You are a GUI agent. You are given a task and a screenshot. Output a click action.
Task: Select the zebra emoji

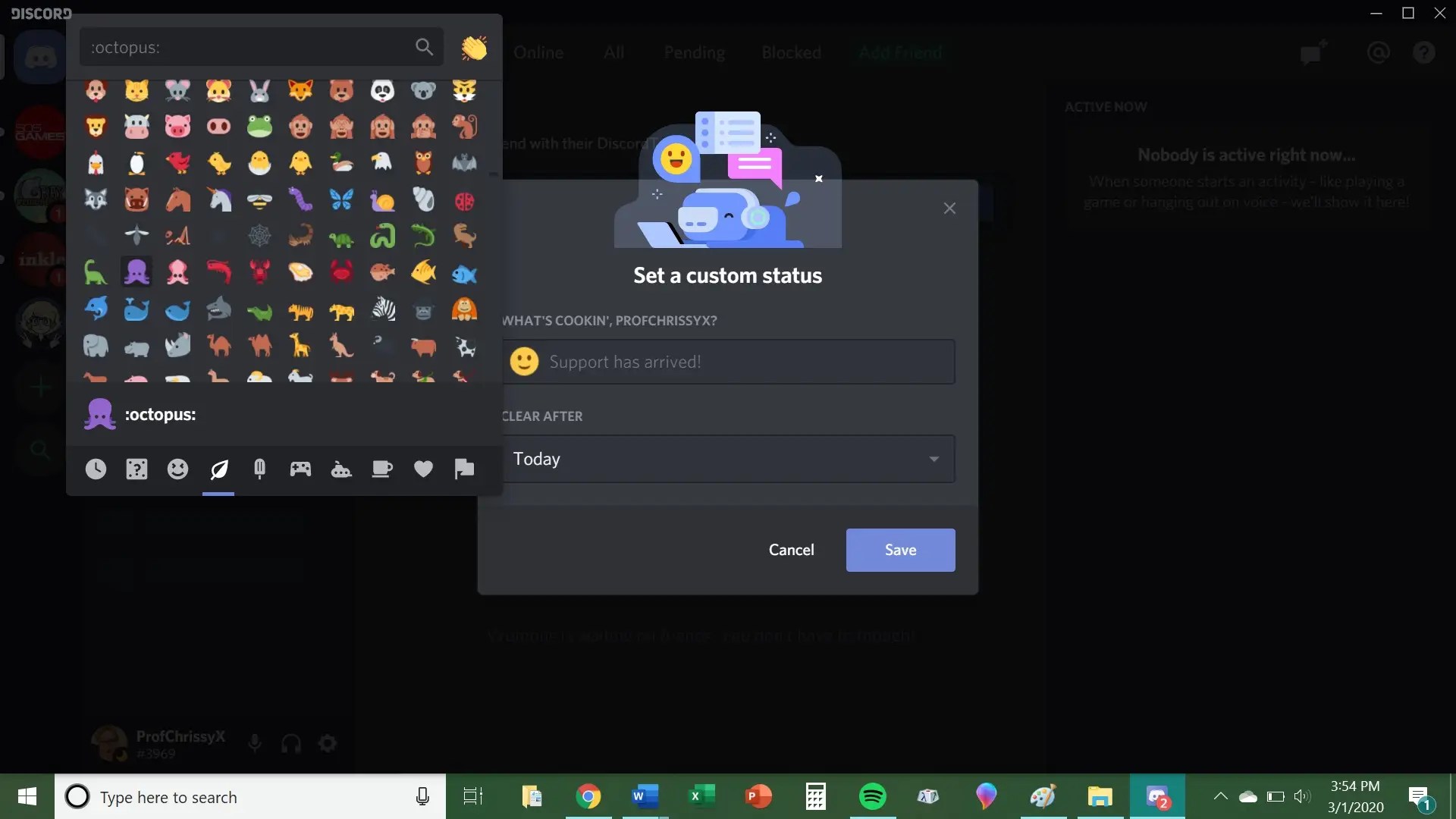tap(382, 309)
